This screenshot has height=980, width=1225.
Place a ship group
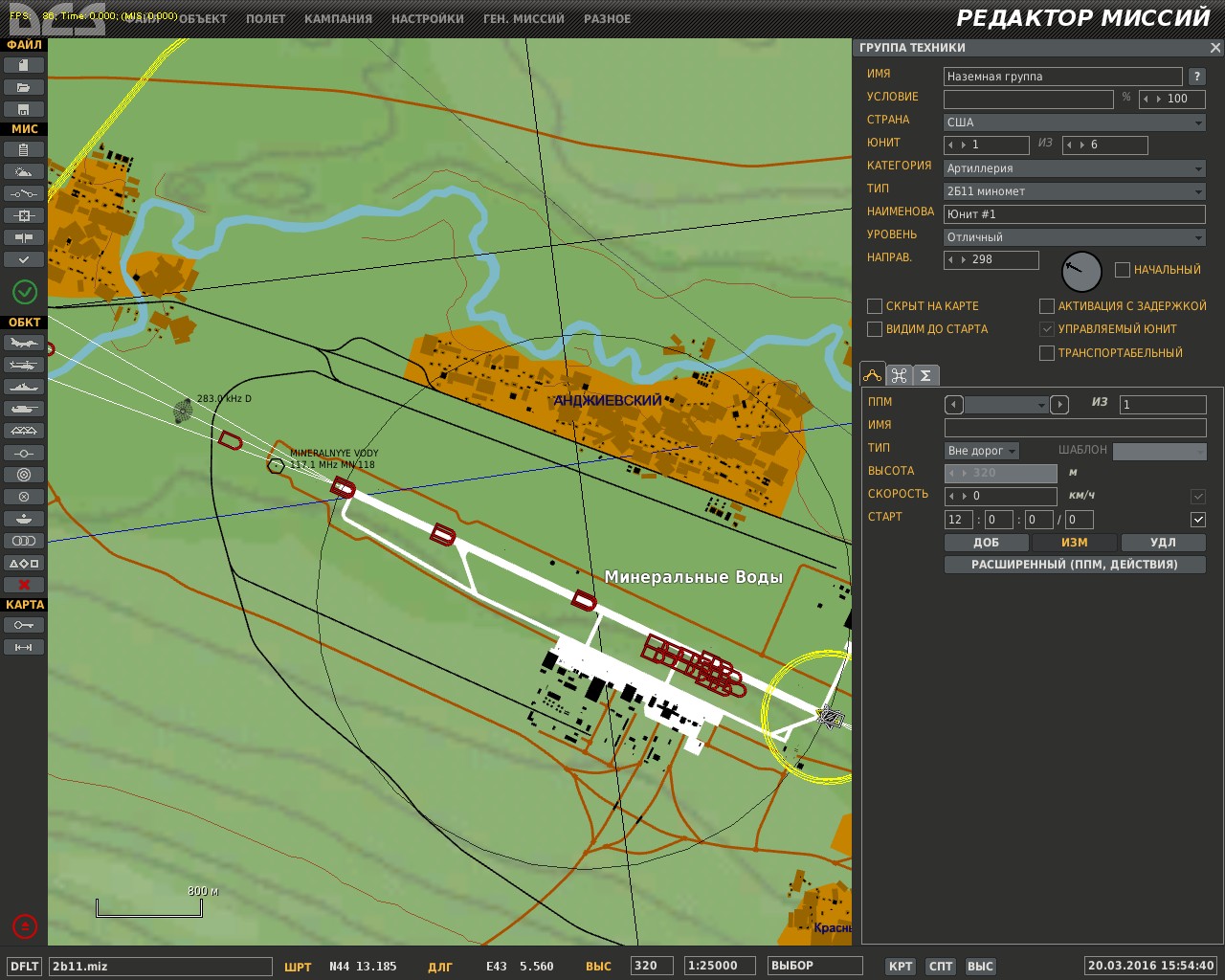[x=24, y=387]
